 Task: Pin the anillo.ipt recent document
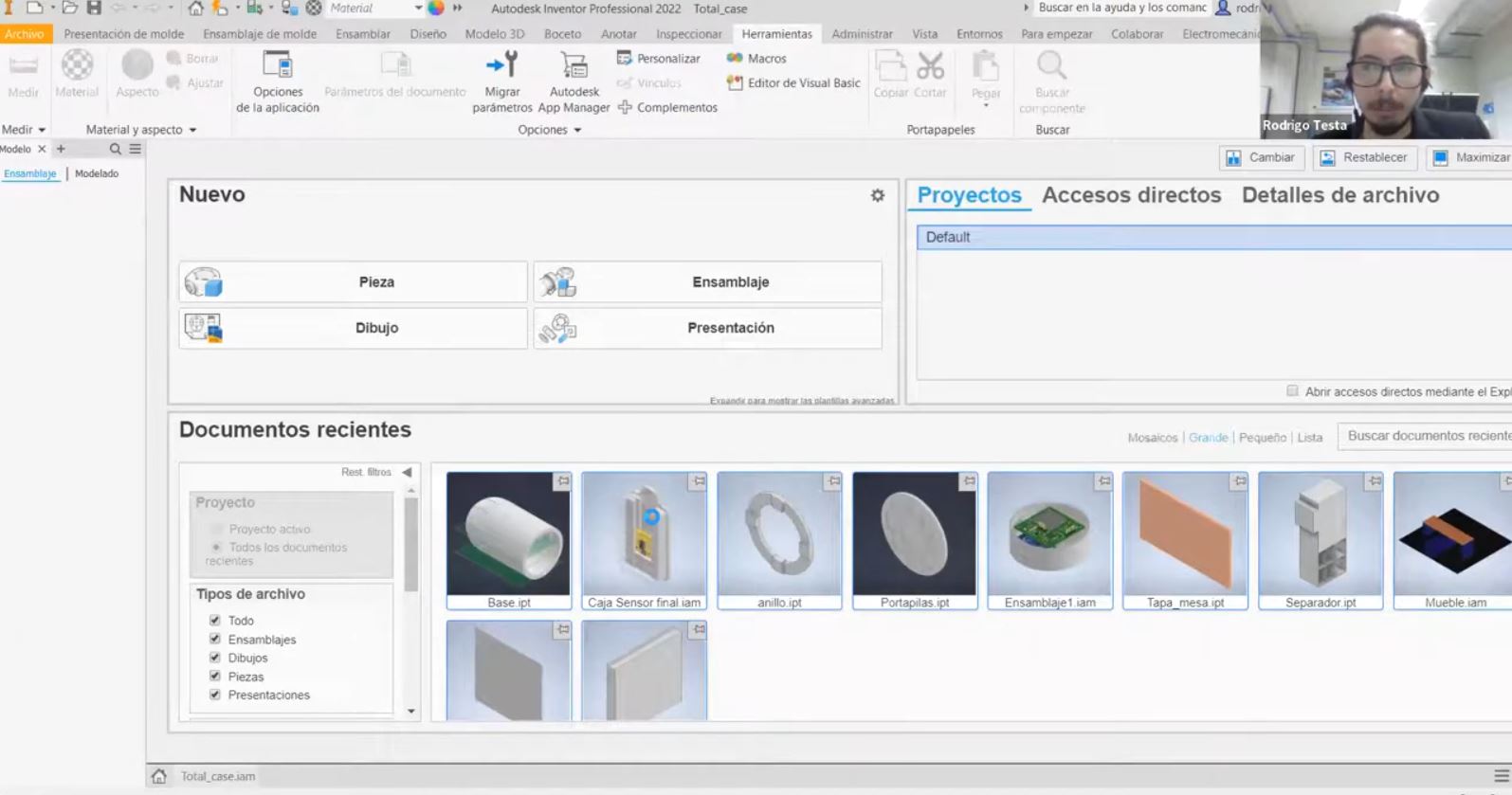pos(833,481)
